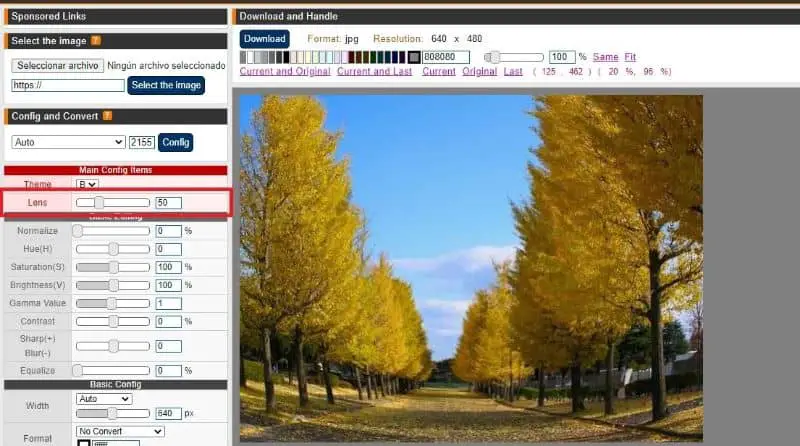Viewport: 800px width, 446px height.
Task: Open help icon beside Config and Convert
Action: pyautogui.click(x=108, y=116)
